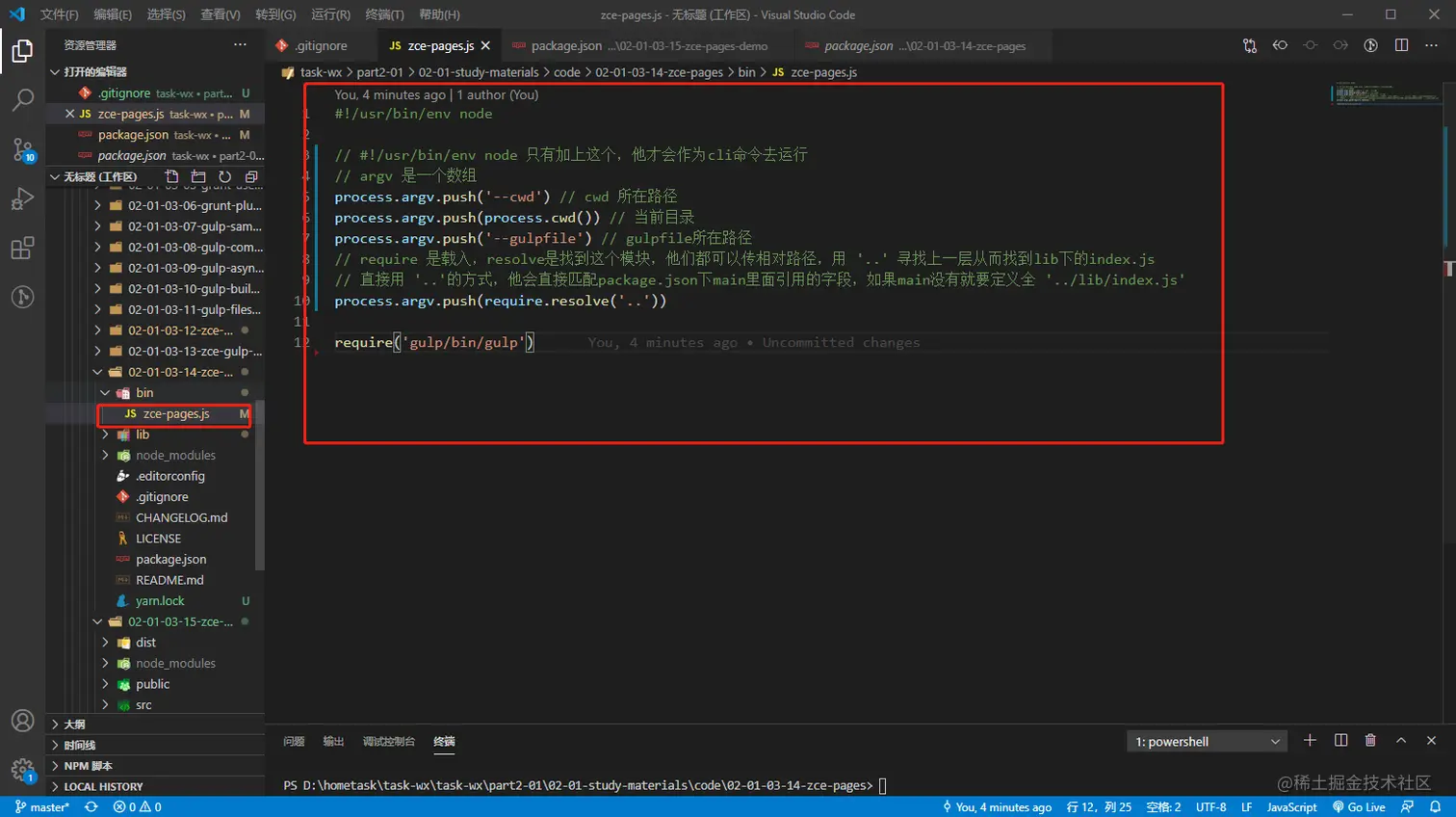Refresh the workspace explorer

tap(224, 177)
